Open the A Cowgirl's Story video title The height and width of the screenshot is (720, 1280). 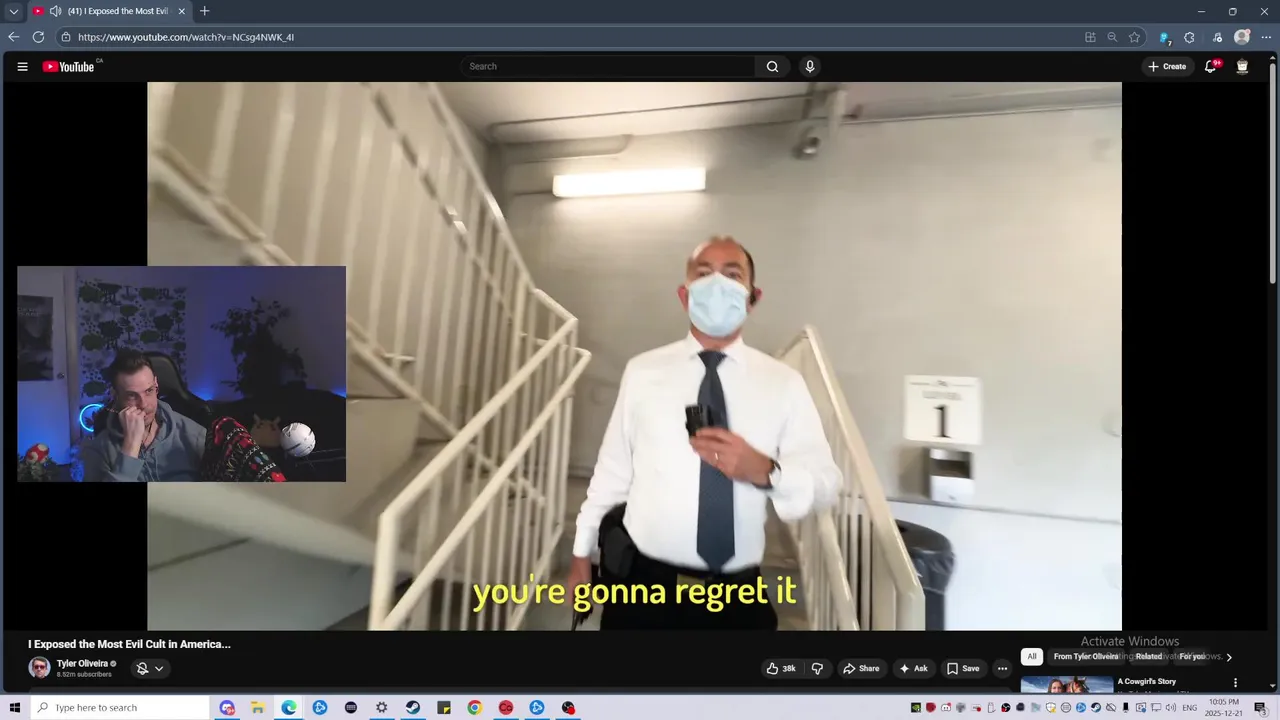tap(1147, 682)
